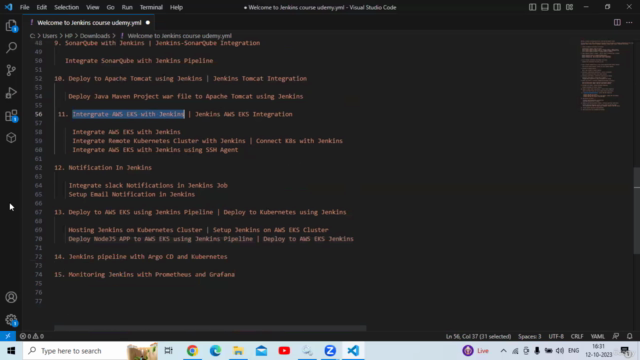640x360 pixels.
Task: Open the Explorer view in activity bar
Action: click(x=11, y=26)
